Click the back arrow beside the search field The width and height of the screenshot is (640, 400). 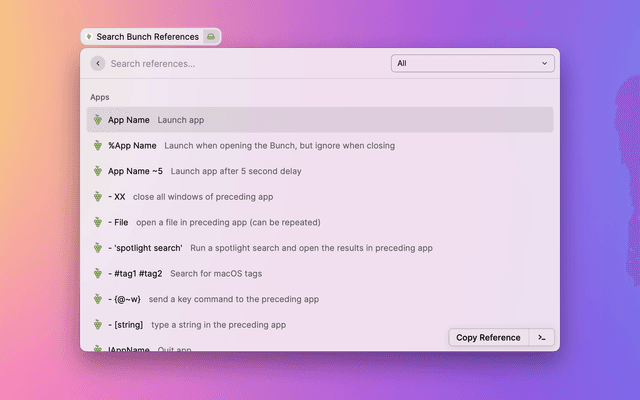97,63
